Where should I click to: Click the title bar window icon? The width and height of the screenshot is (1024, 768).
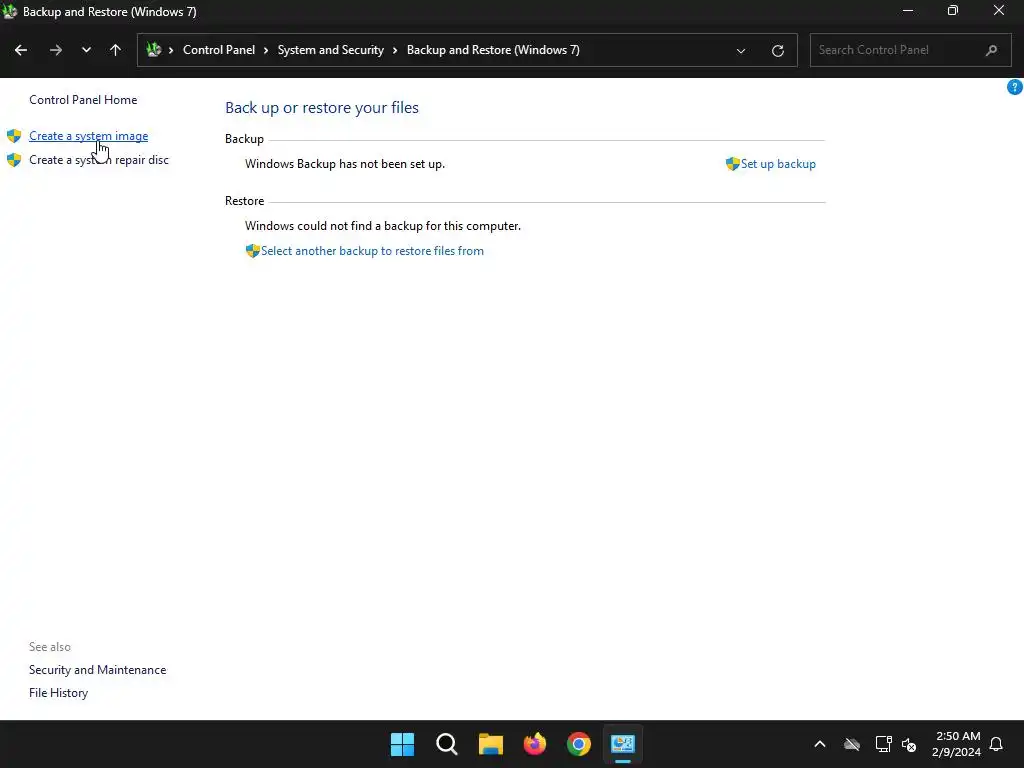point(10,11)
